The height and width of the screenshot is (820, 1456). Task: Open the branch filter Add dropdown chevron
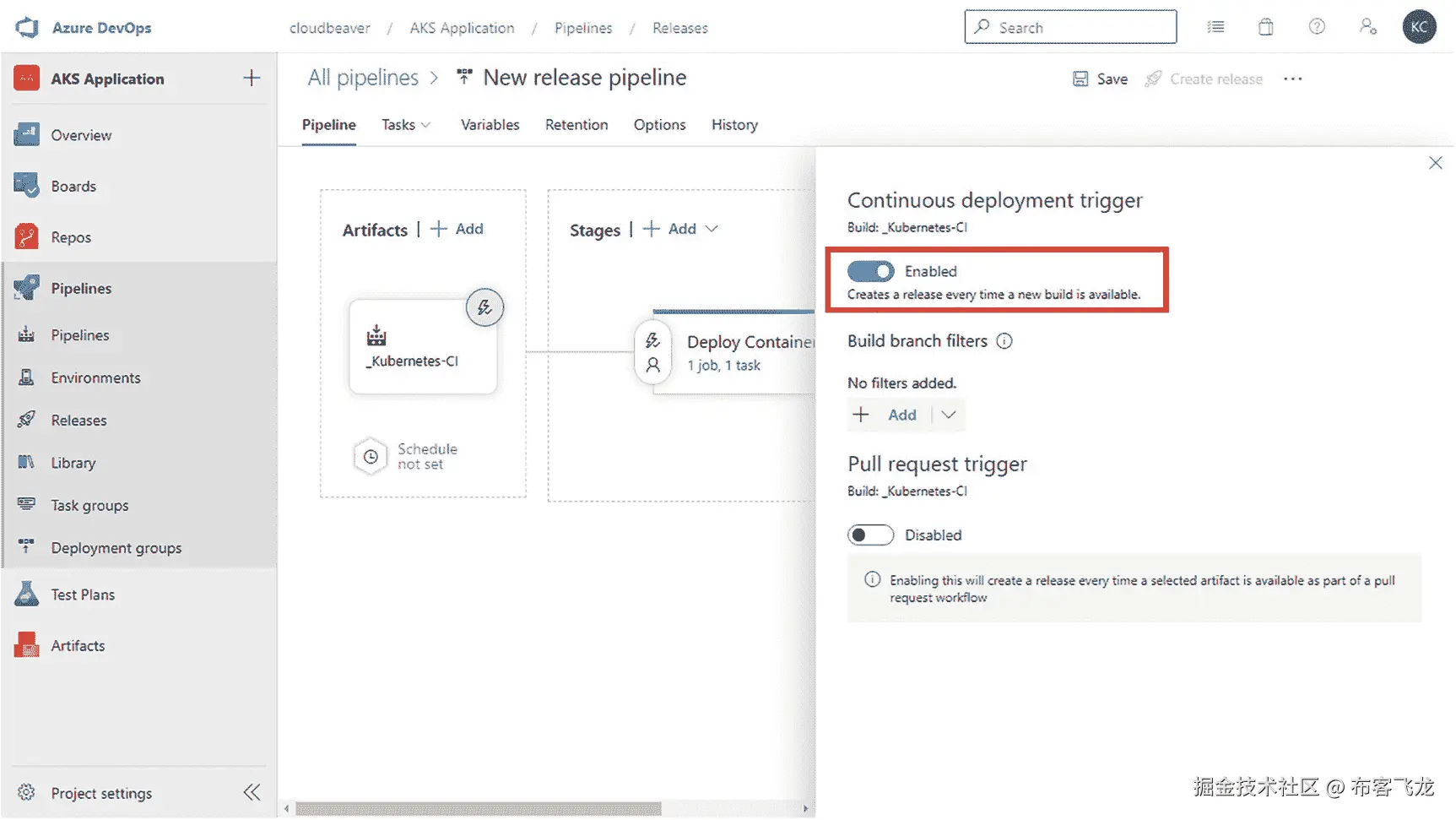pyautogui.click(x=949, y=415)
